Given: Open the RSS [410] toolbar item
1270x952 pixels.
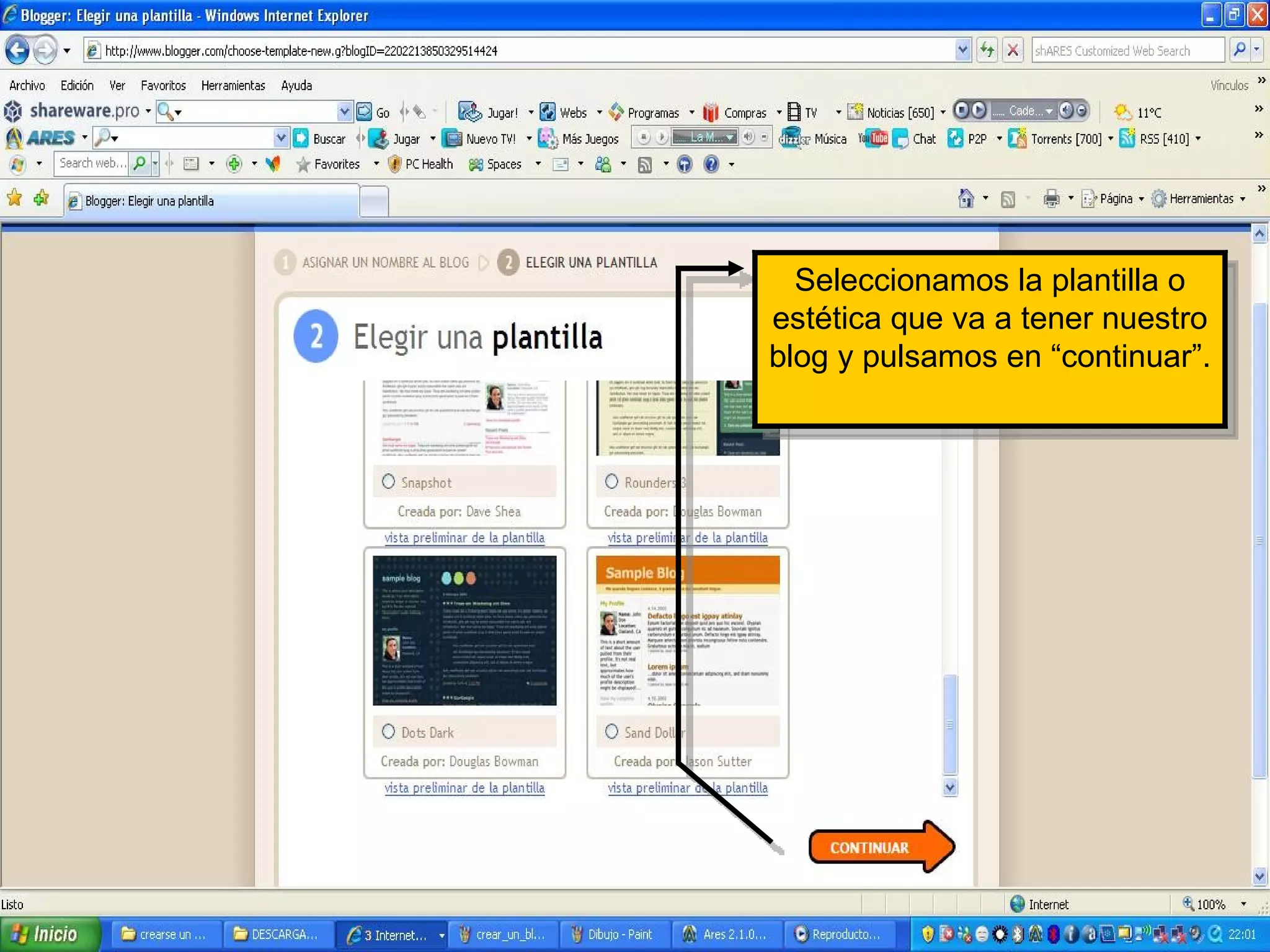Looking at the screenshot, I should [x=1155, y=139].
